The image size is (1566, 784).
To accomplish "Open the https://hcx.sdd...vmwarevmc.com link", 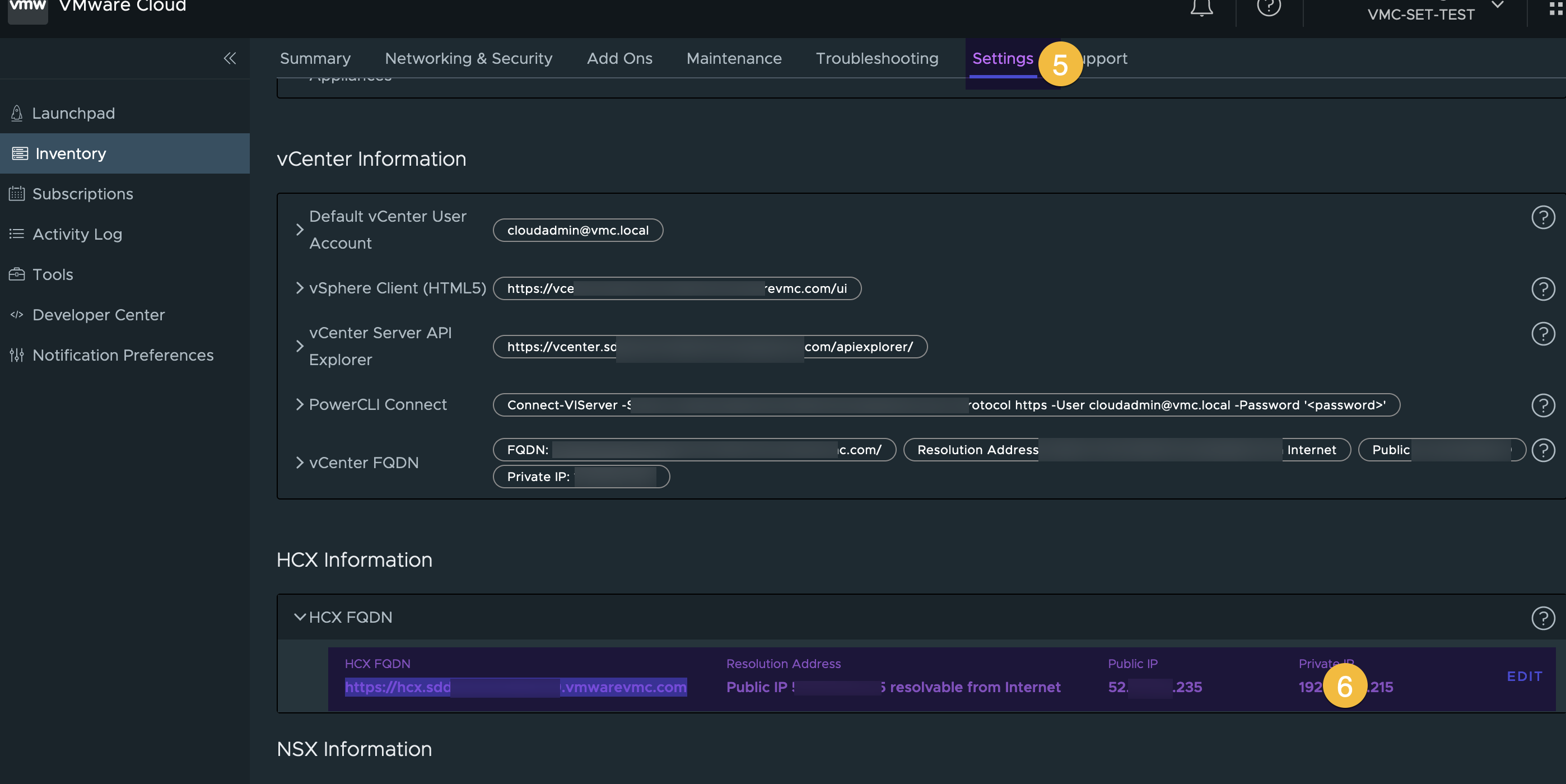I will (515, 687).
